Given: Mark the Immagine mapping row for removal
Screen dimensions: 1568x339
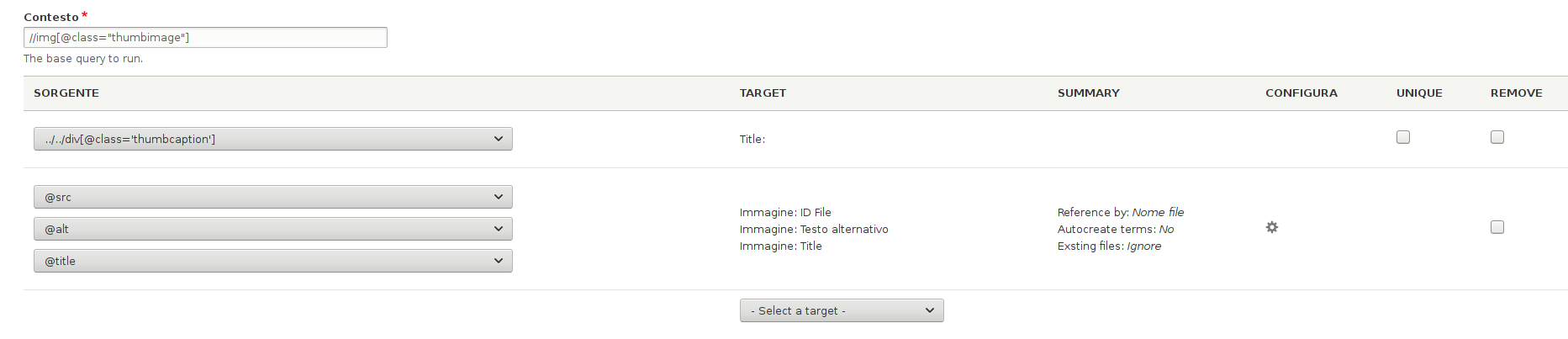Looking at the screenshot, I should 1497,227.
